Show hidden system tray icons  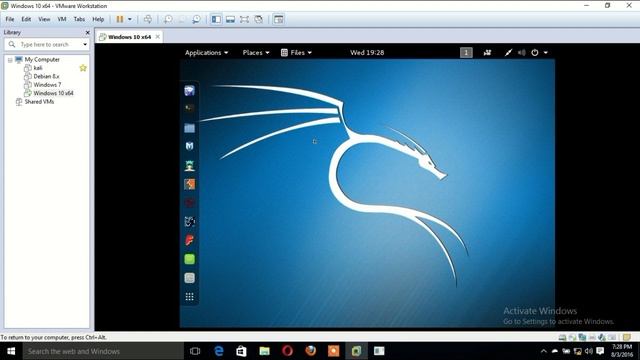[543, 351]
